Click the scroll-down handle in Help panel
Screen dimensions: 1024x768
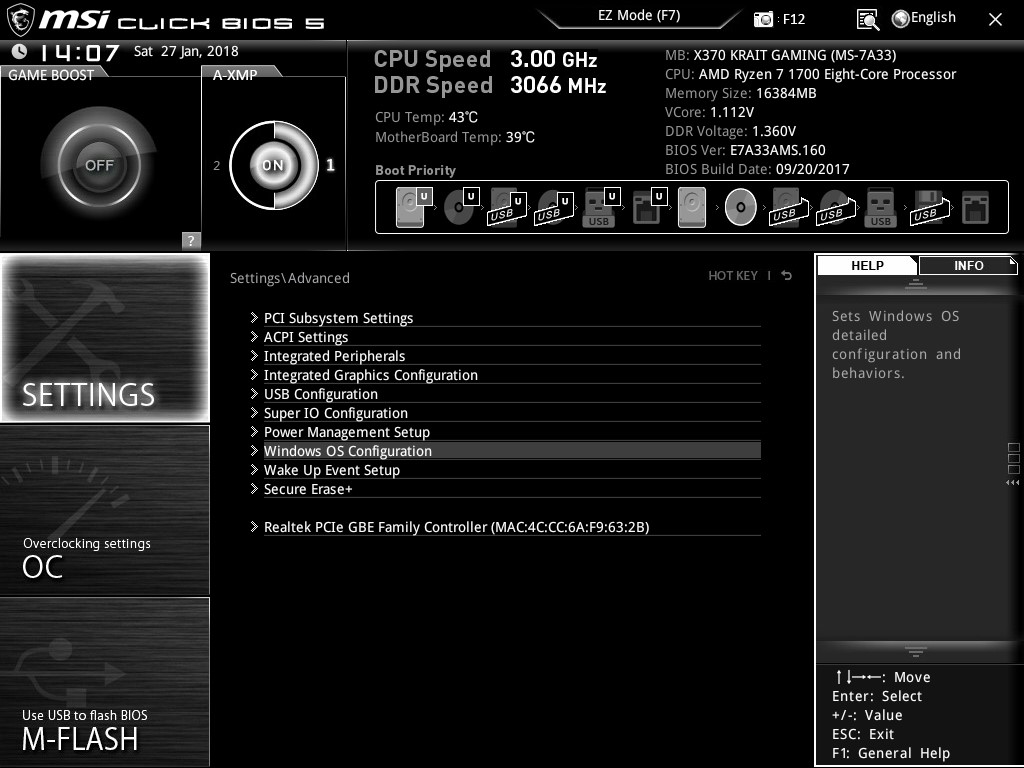[916, 651]
